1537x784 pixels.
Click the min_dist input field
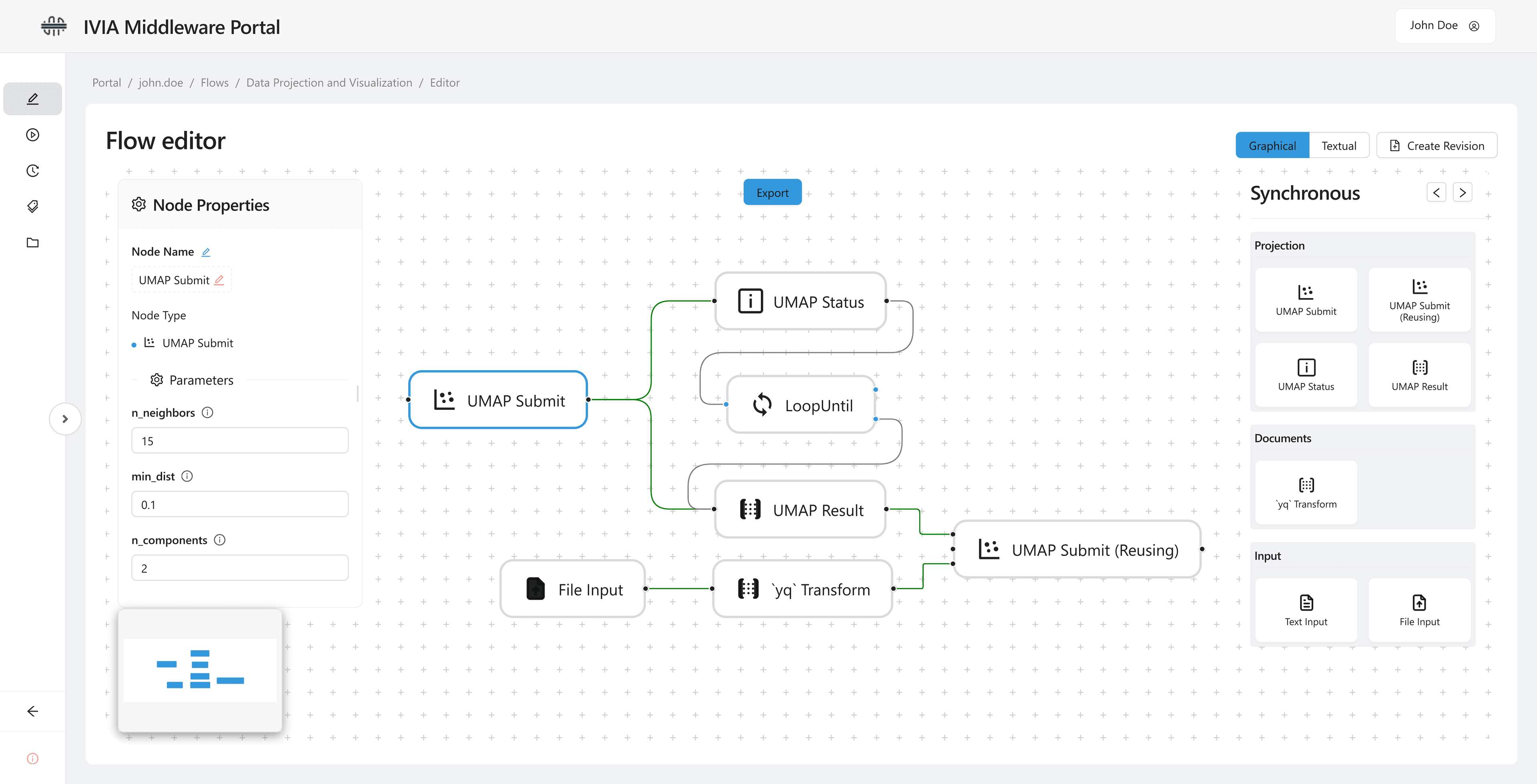click(x=239, y=504)
